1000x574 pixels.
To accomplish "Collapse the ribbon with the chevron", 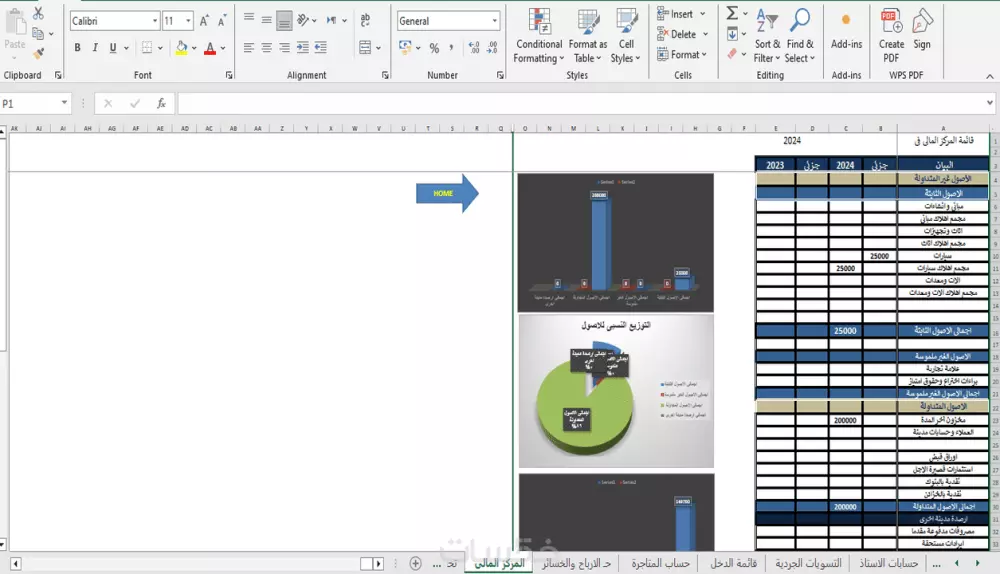I will click(x=990, y=76).
